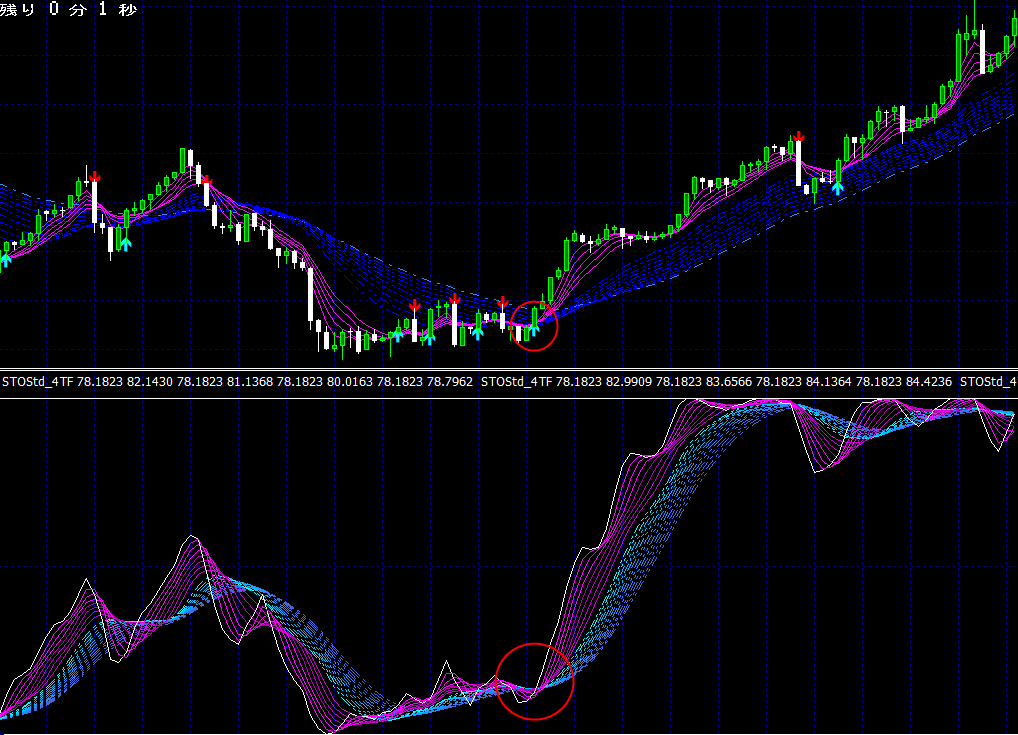Viewport: 1018px width, 735px height.
Task: Click the indicator value 81.1368
Action: 250,382
